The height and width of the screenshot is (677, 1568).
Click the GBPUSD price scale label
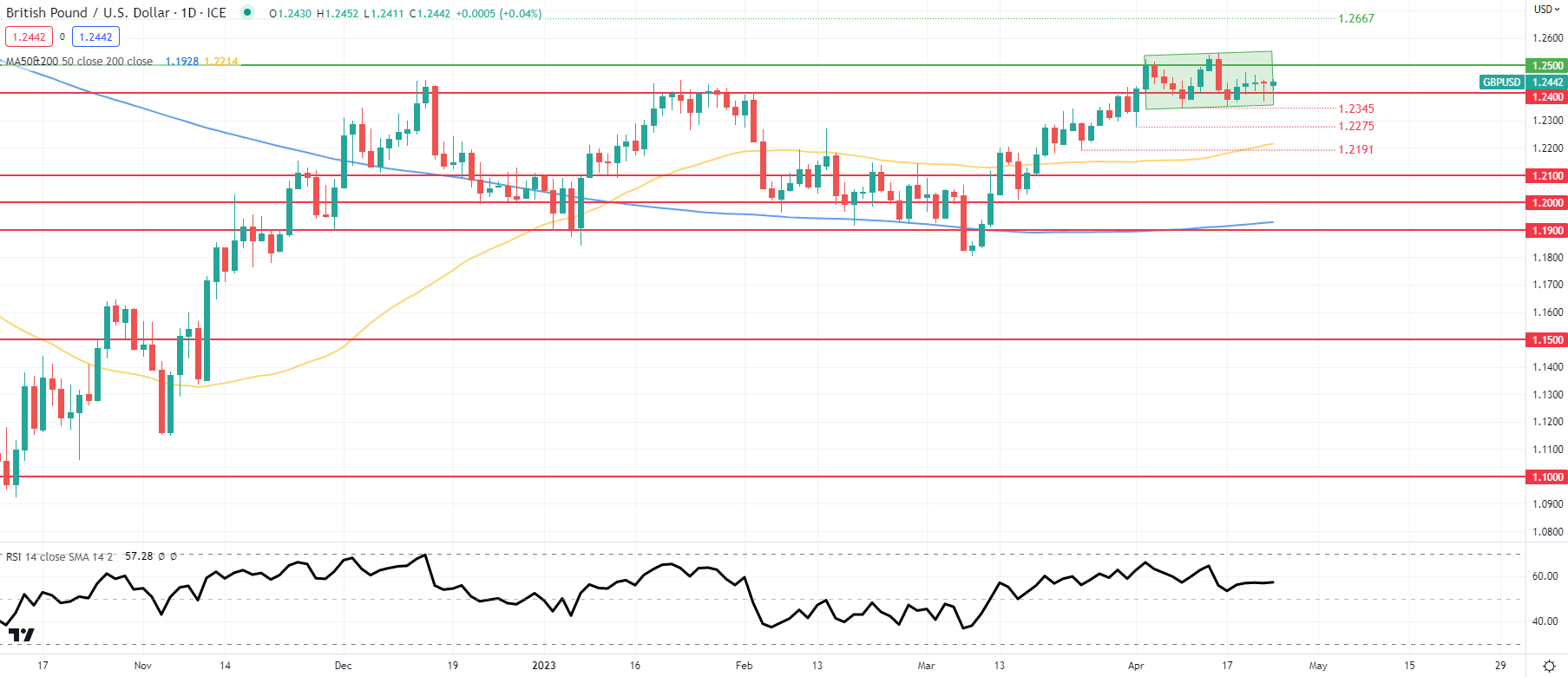pyautogui.click(x=1501, y=82)
